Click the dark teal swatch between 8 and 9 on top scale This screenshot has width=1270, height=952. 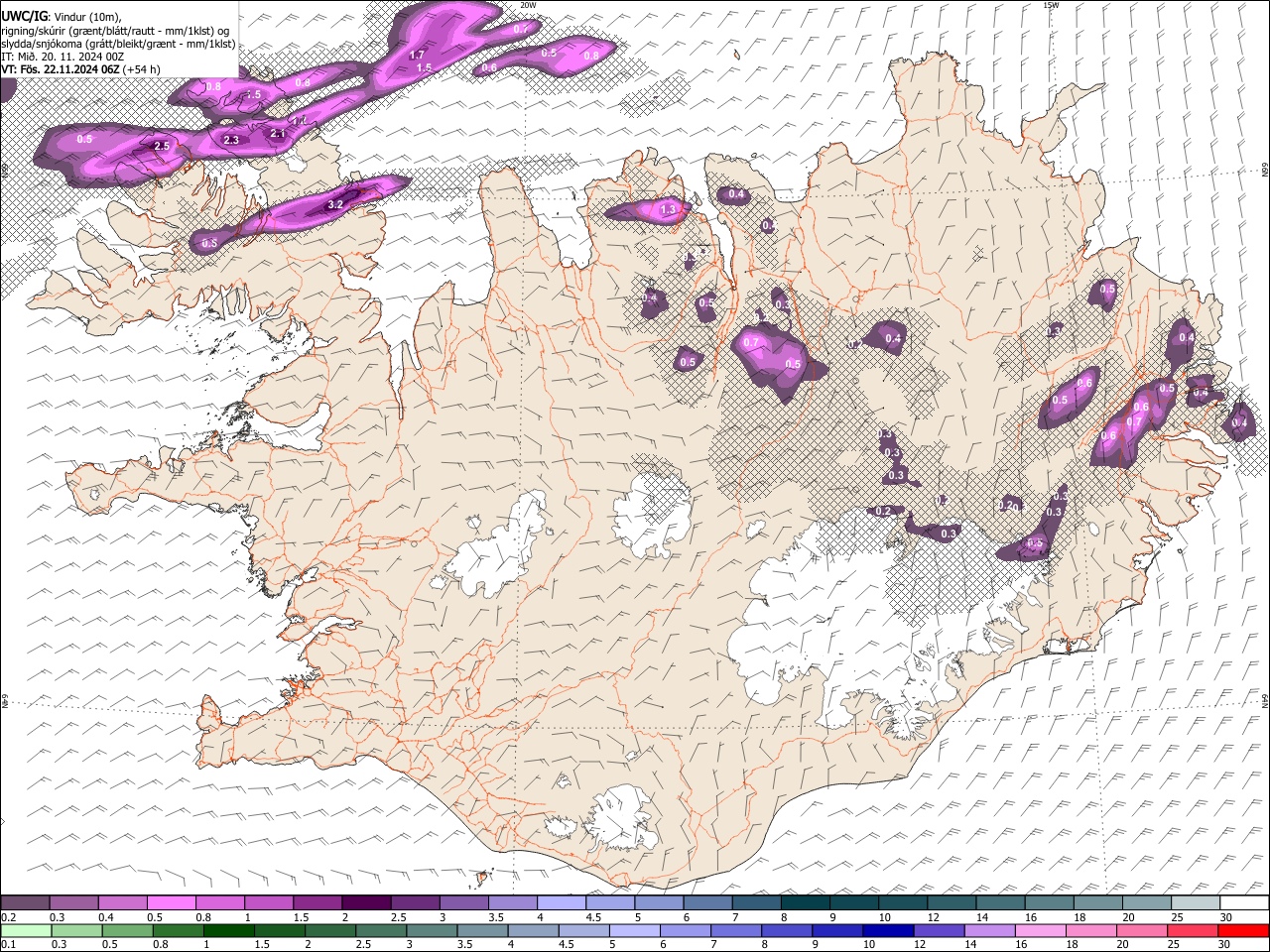[x=805, y=902]
